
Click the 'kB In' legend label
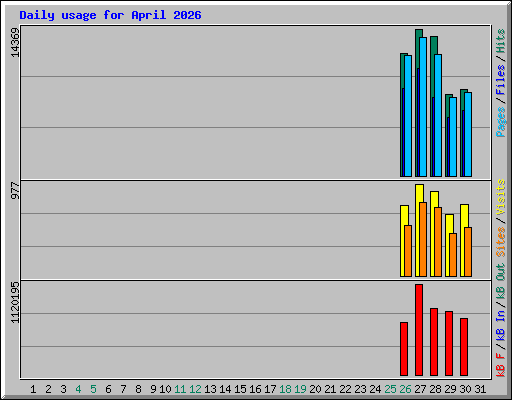click(x=500, y=325)
